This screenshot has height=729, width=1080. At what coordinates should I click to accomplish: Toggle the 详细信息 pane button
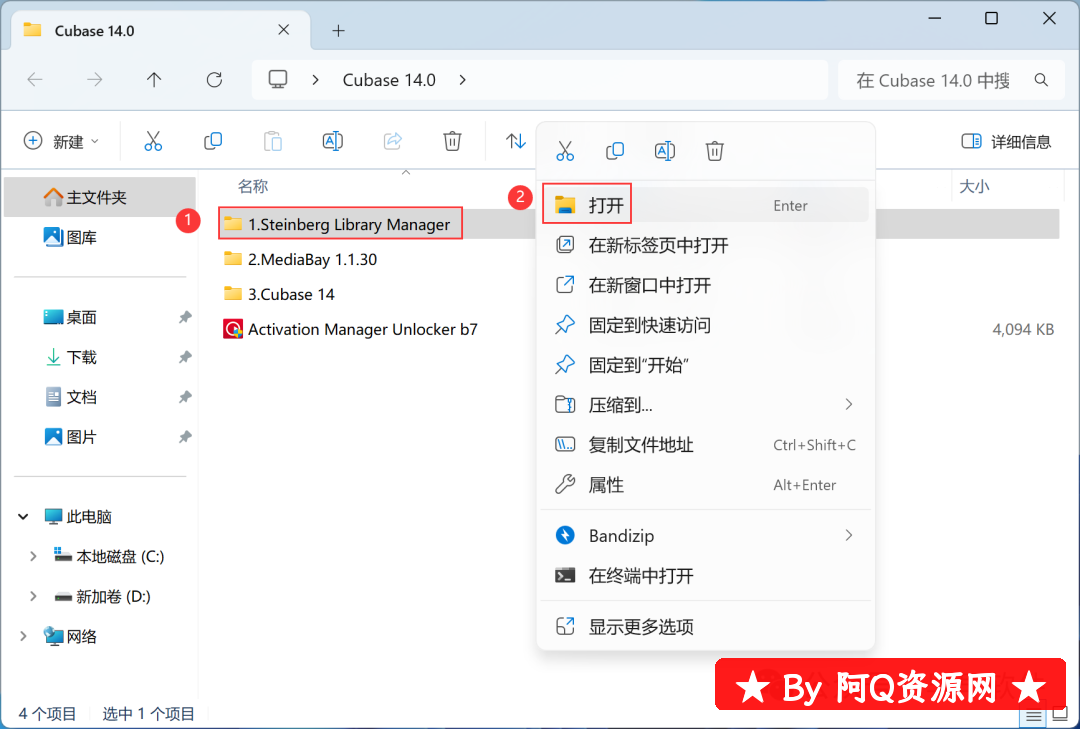point(1006,141)
